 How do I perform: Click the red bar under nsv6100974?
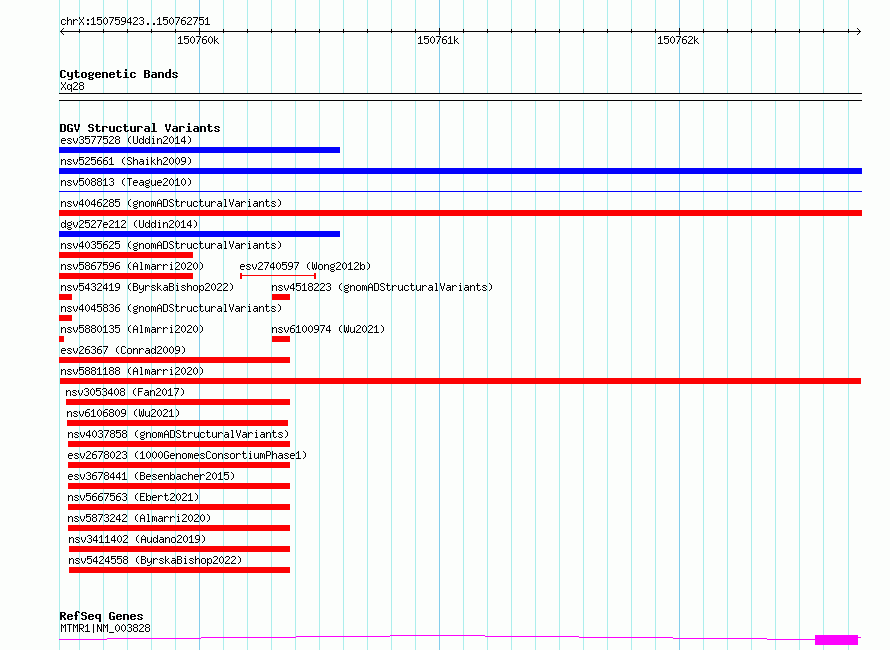[281, 339]
